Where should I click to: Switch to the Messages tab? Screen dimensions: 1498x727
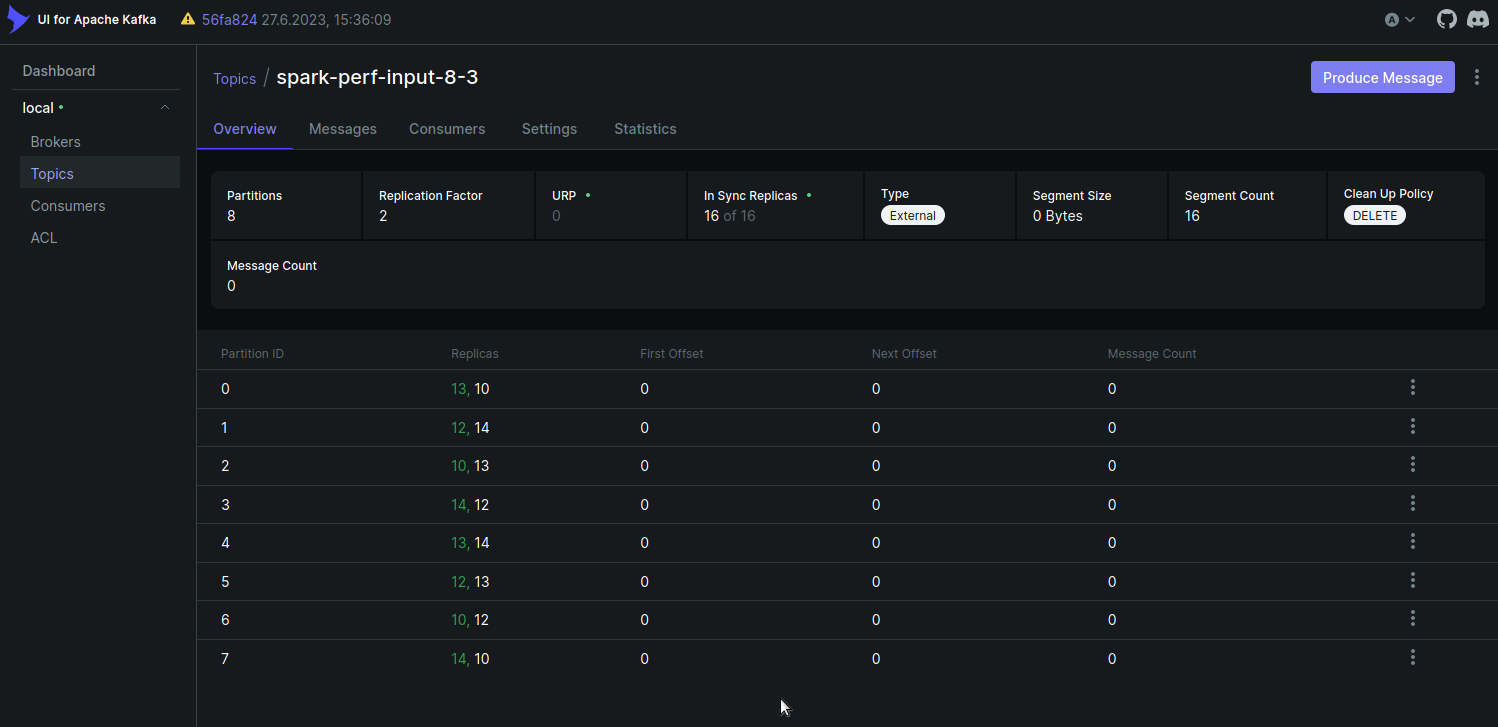[x=343, y=129]
